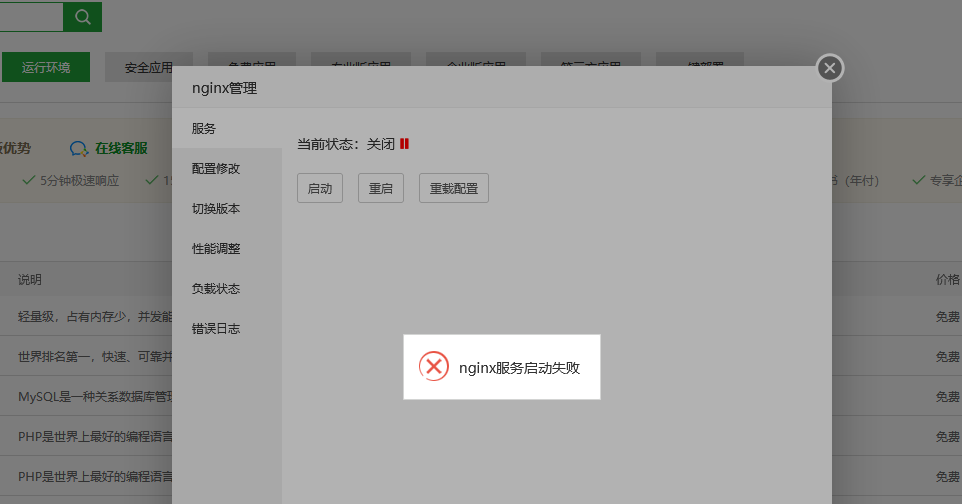The image size is (962, 504).
Task: Close the nginx管理 dialog with X
Action: coord(830,68)
